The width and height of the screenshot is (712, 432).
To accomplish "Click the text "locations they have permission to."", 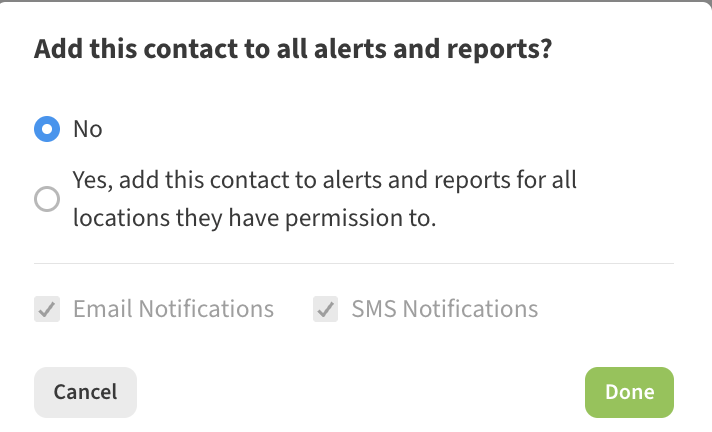I will coord(255,218).
